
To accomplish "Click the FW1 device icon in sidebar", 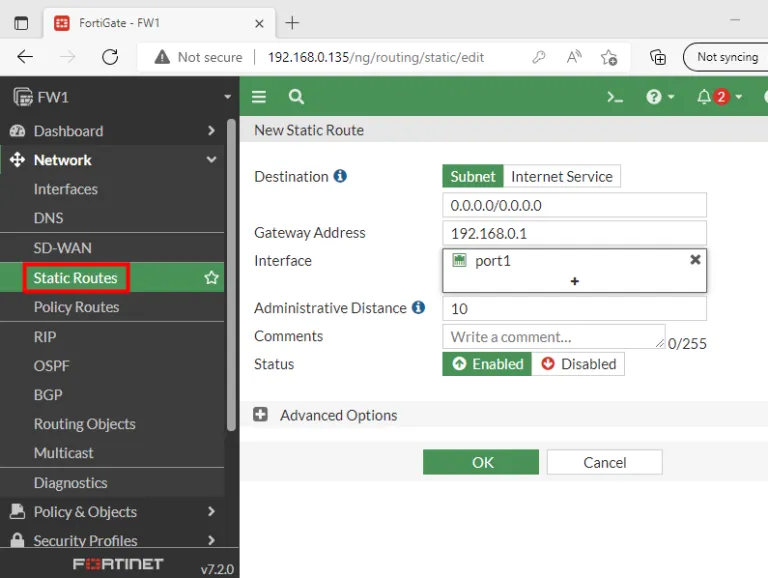I will pos(23,97).
